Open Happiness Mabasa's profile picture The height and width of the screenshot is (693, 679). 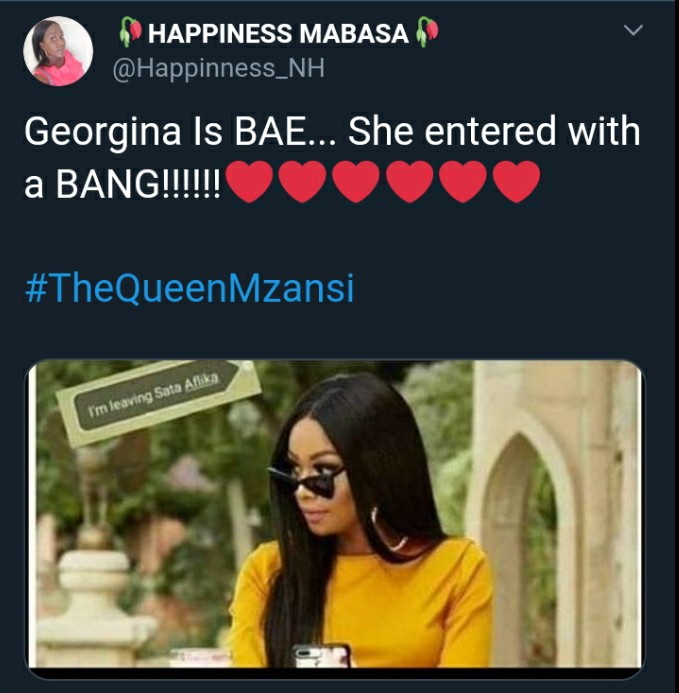point(58,51)
